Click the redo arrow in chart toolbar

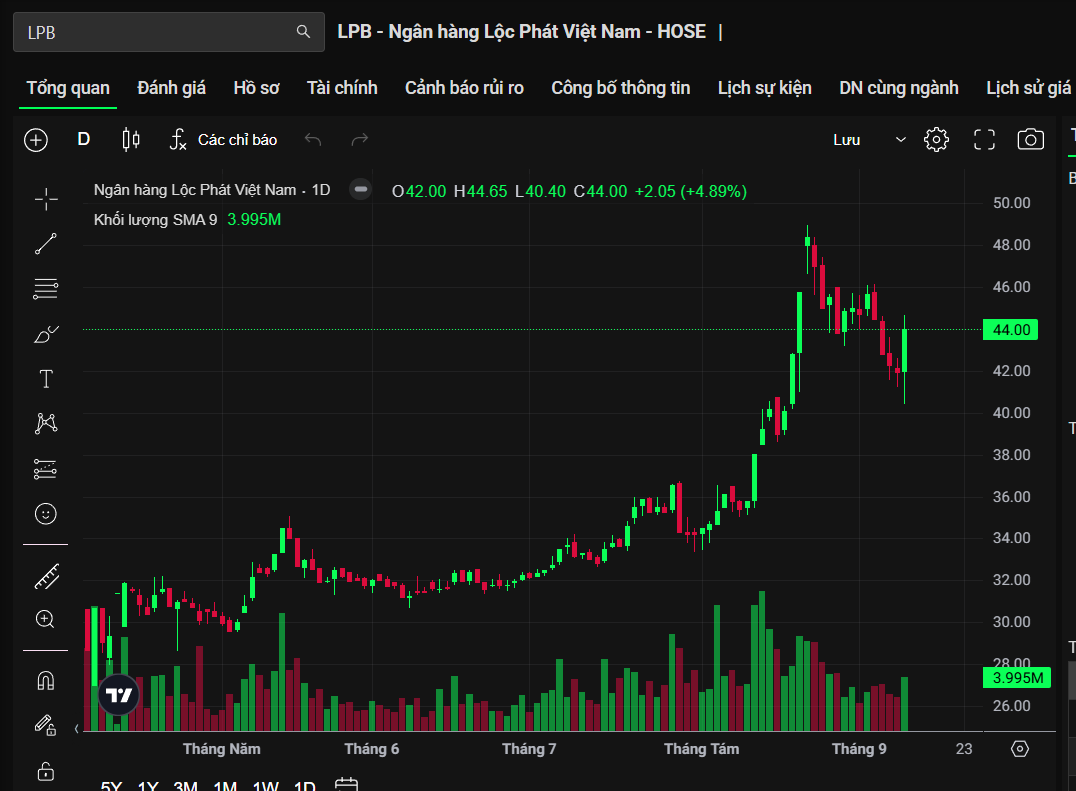tap(360, 140)
